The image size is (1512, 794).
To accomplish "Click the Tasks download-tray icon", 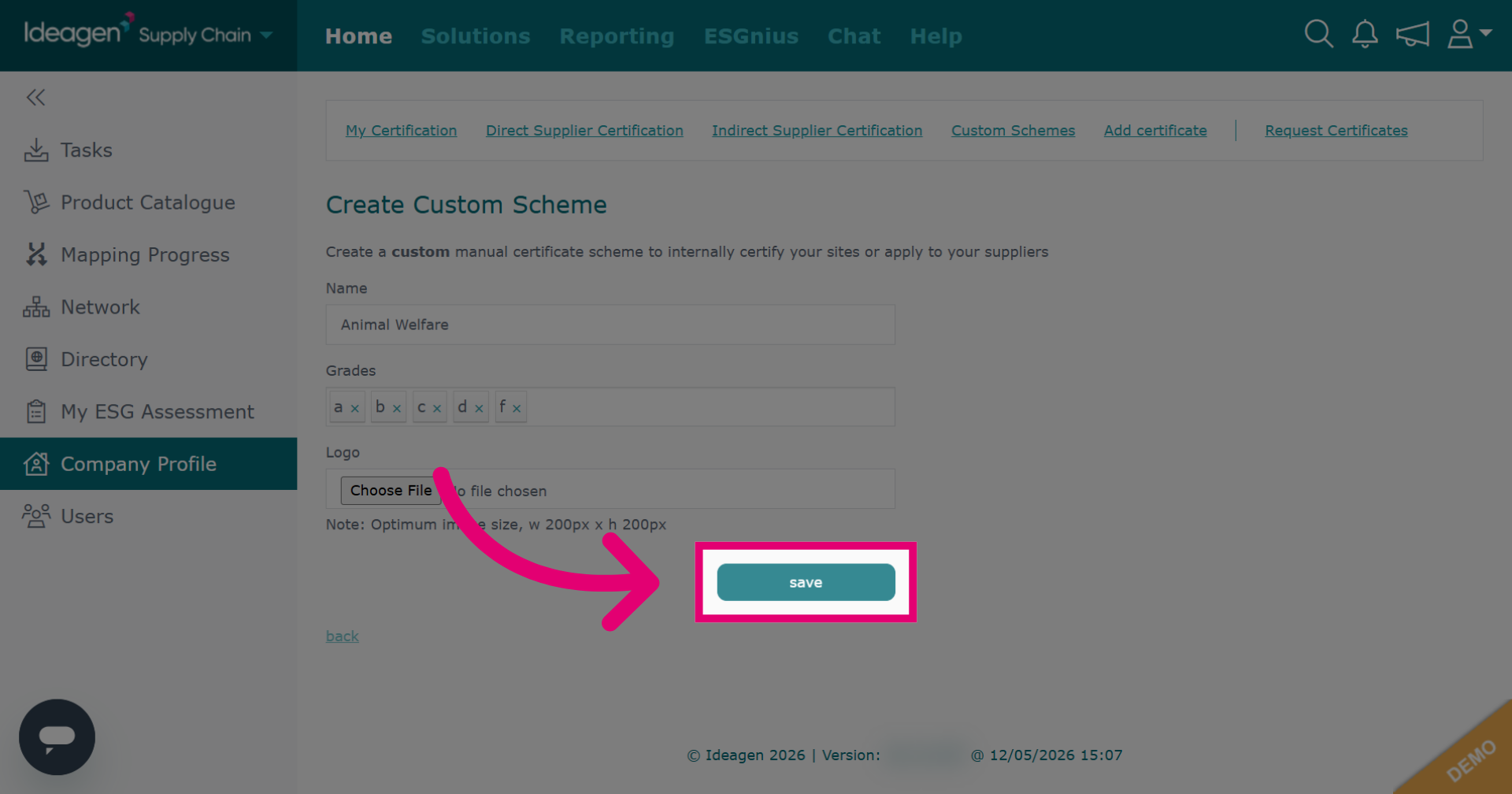I will tap(36, 150).
